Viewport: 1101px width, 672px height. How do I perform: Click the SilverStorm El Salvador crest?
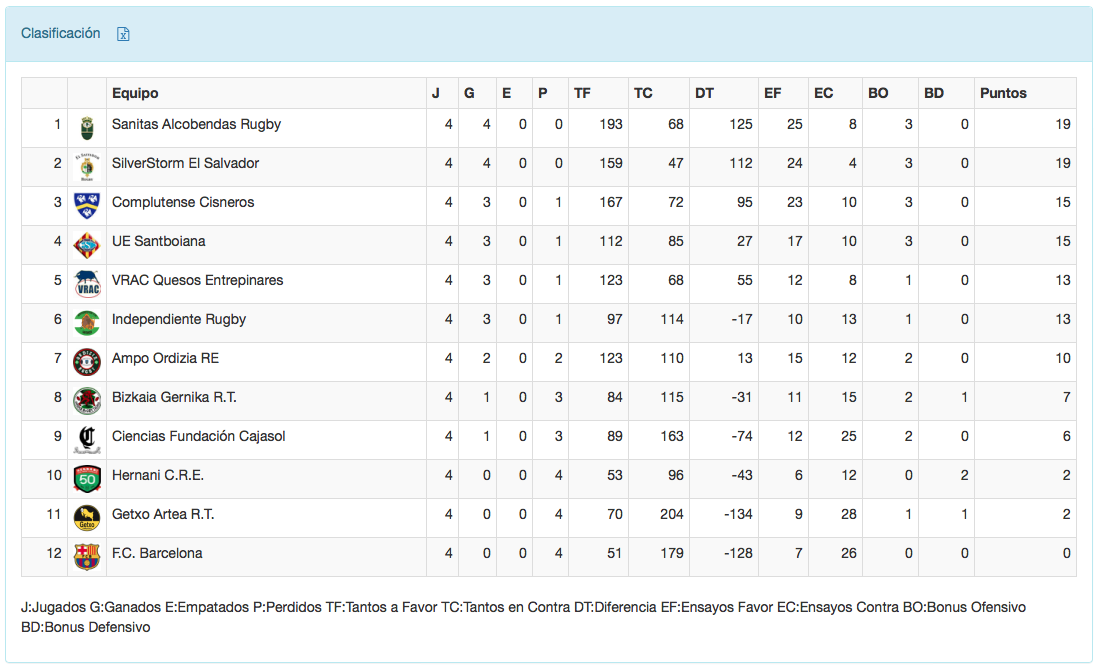point(87,166)
